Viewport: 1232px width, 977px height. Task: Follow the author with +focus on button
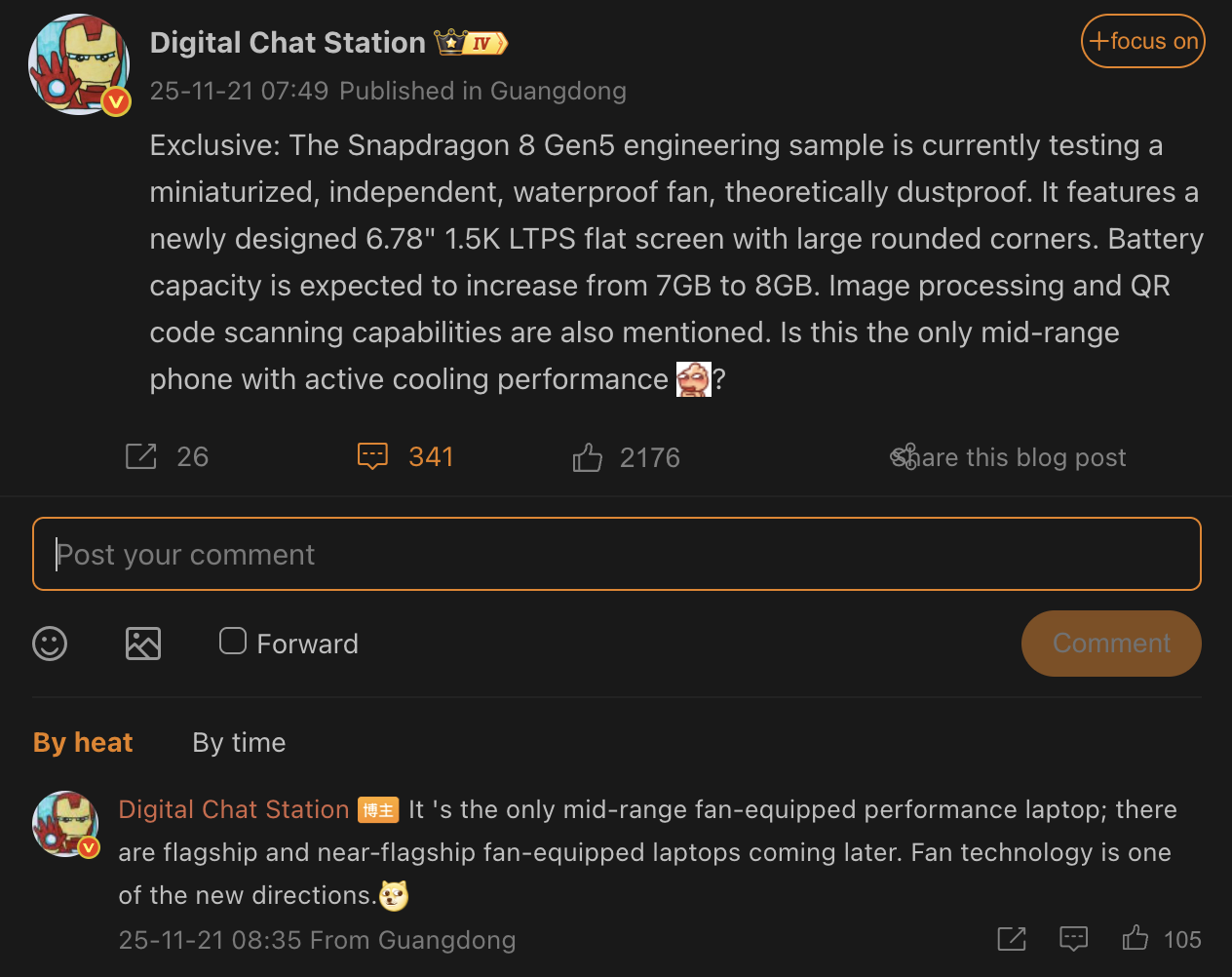[x=1142, y=41]
